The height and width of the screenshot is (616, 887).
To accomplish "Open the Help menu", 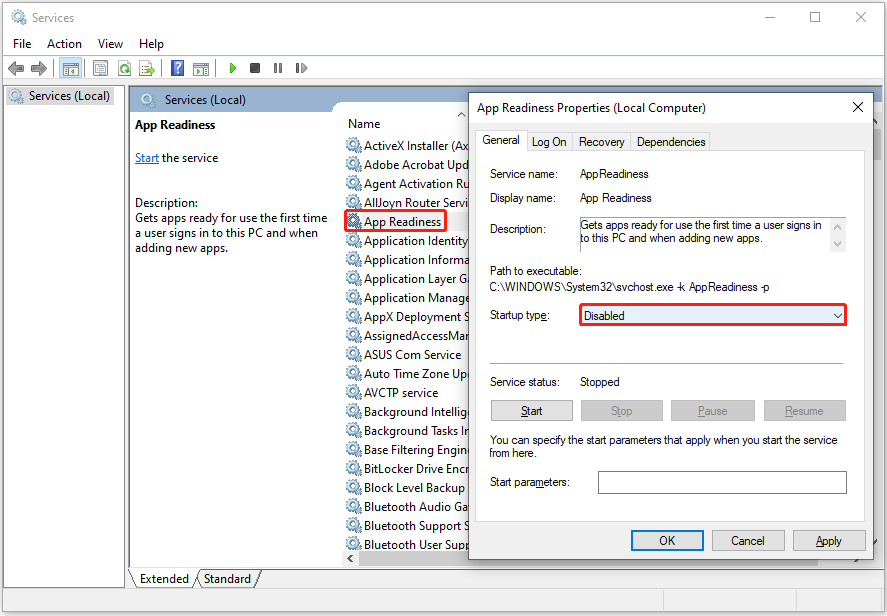I will (151, 44).
